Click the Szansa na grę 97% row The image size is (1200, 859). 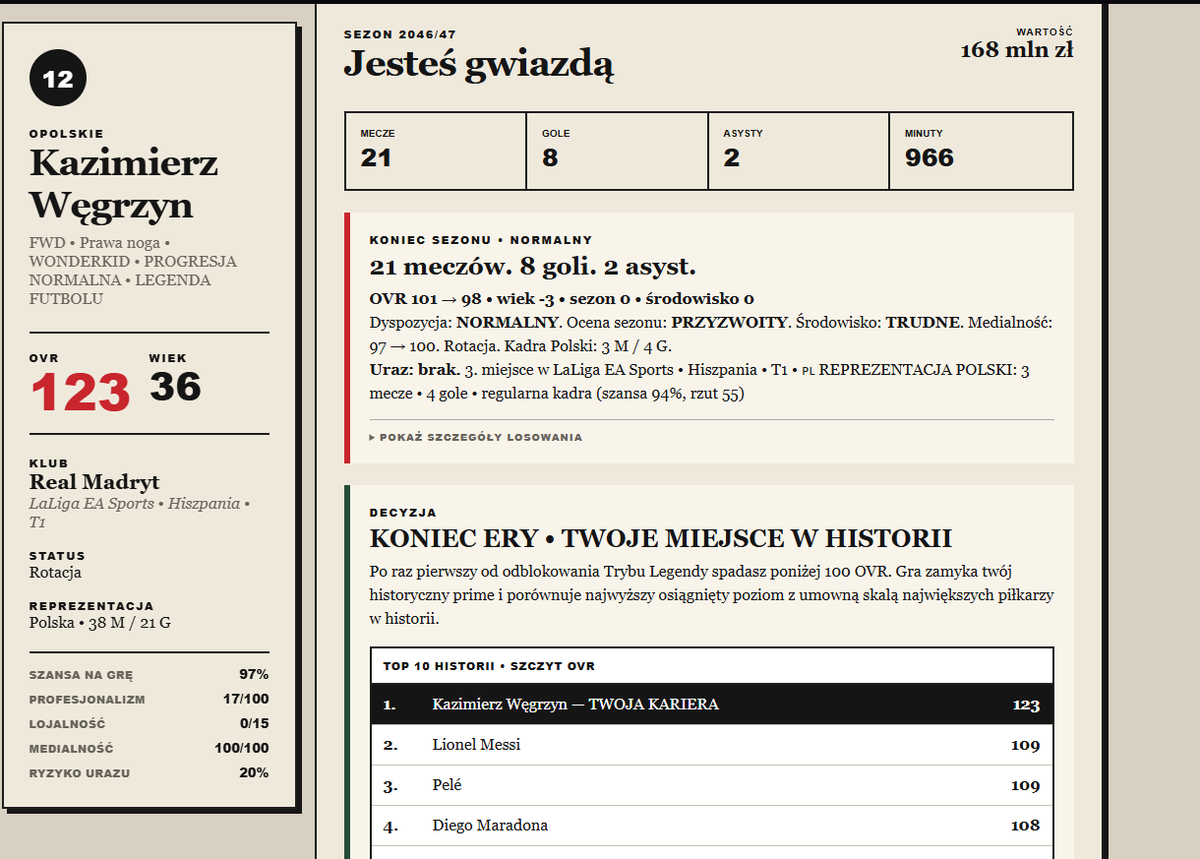149,674
